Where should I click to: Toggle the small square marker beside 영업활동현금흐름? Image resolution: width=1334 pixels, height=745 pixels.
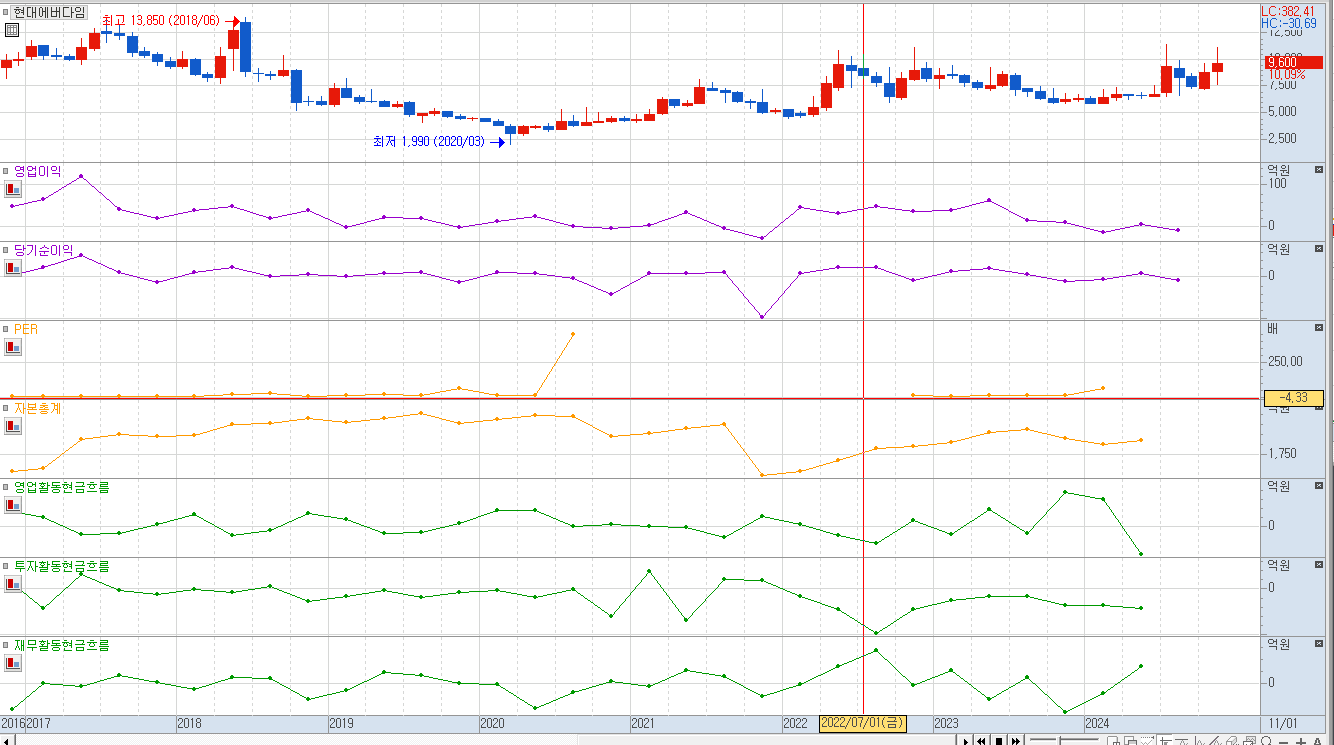[5, 487]
